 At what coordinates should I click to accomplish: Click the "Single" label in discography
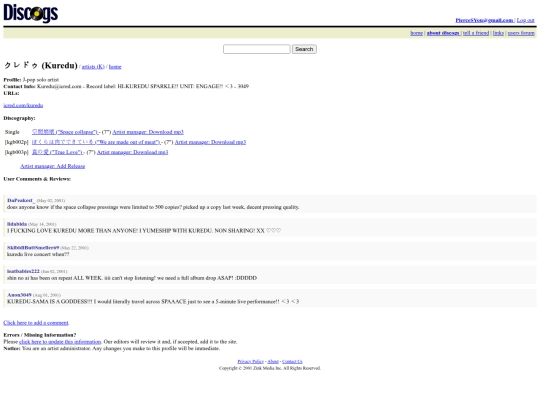(x=12, y=132)
